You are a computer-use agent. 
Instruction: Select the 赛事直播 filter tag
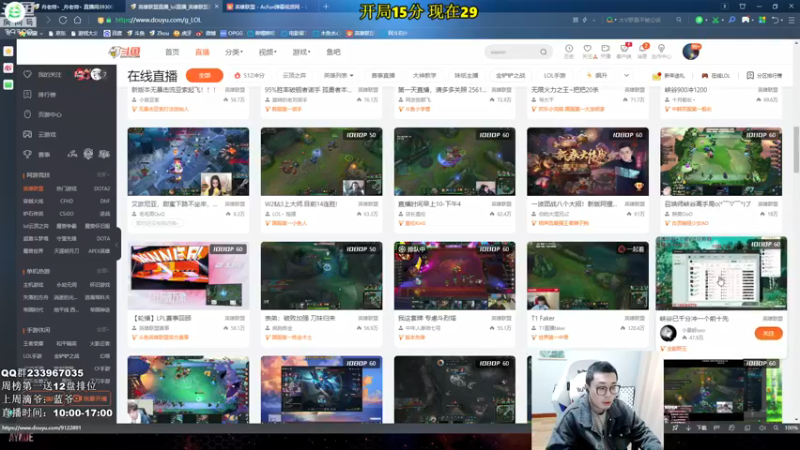pos(383,76)
